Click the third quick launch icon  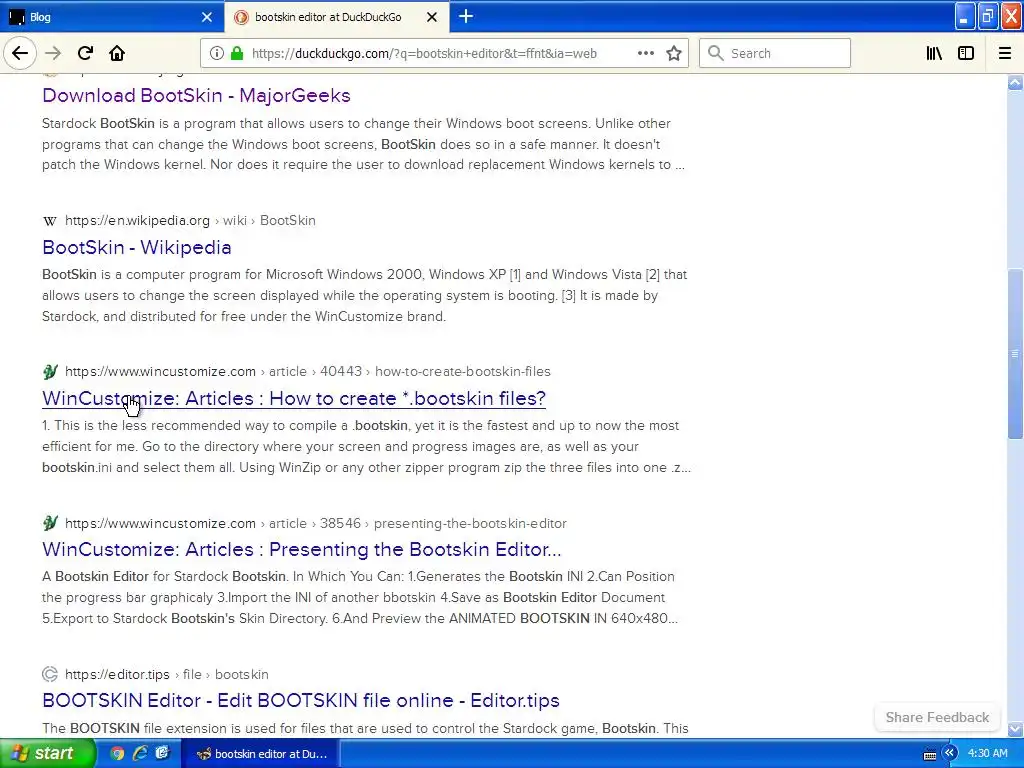[161, 754]
